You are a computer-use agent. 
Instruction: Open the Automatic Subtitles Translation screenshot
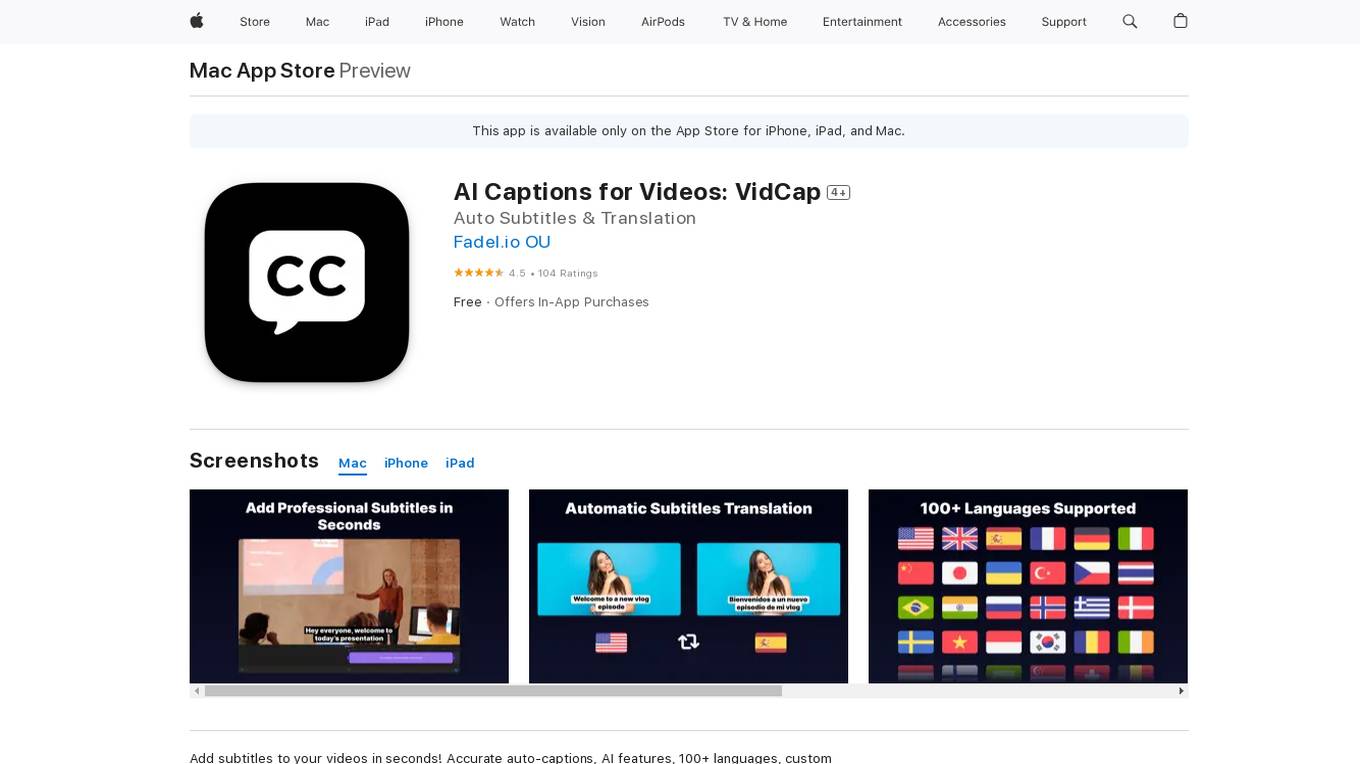coord(688,586)
